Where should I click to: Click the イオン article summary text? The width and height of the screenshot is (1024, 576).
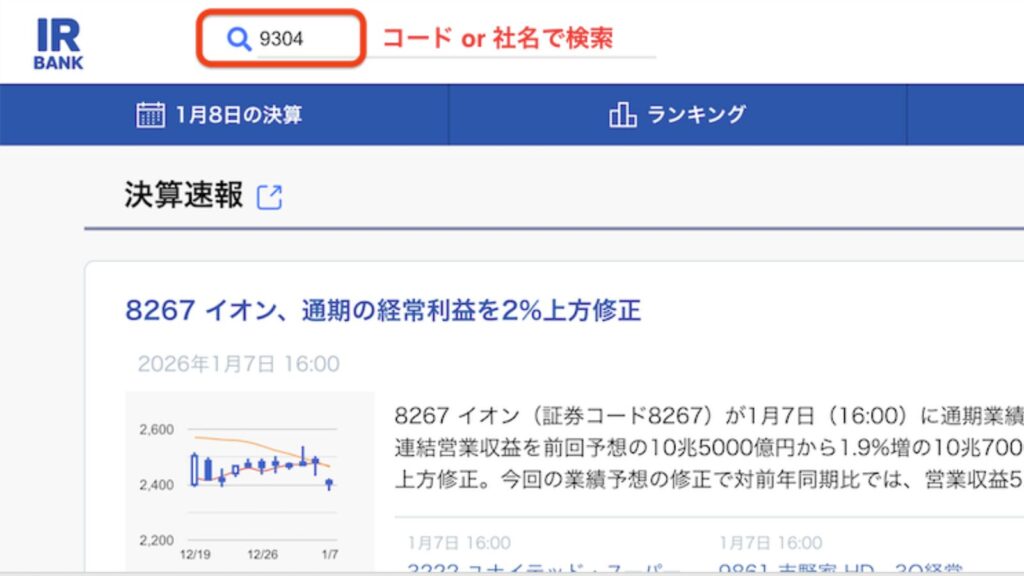[x=700, y=447]
